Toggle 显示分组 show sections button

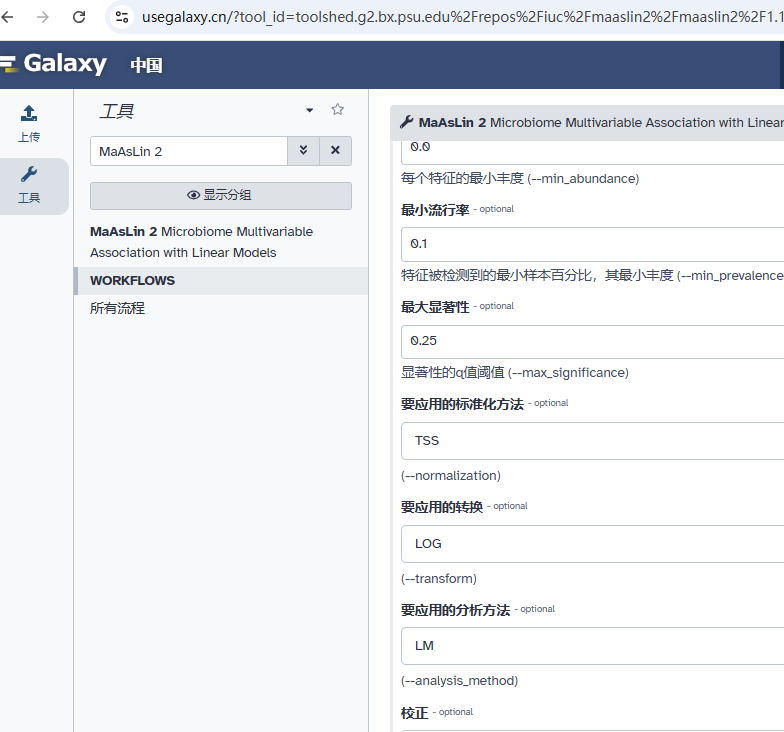[x=220, y=195]
